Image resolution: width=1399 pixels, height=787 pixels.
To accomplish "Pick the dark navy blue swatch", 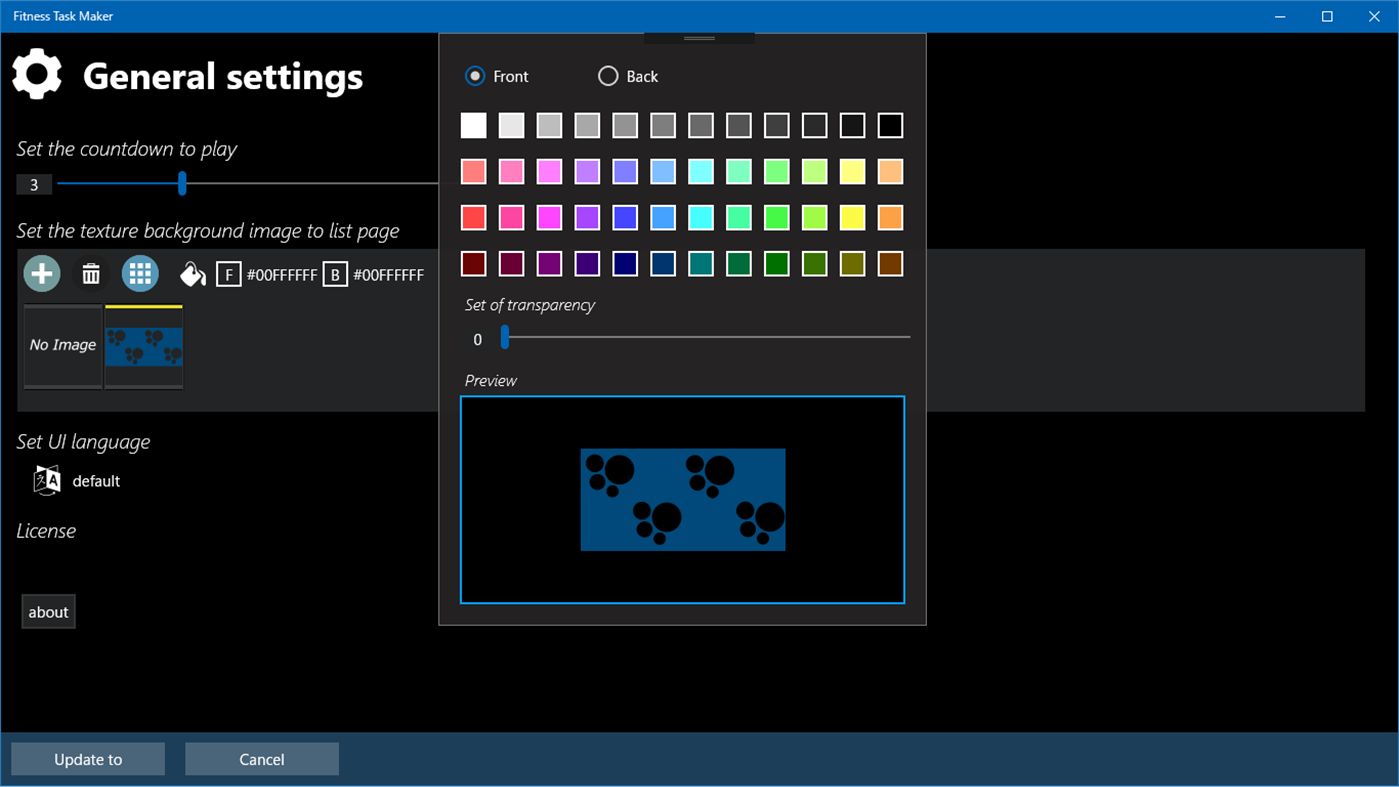I will click(x=625, y=263).
